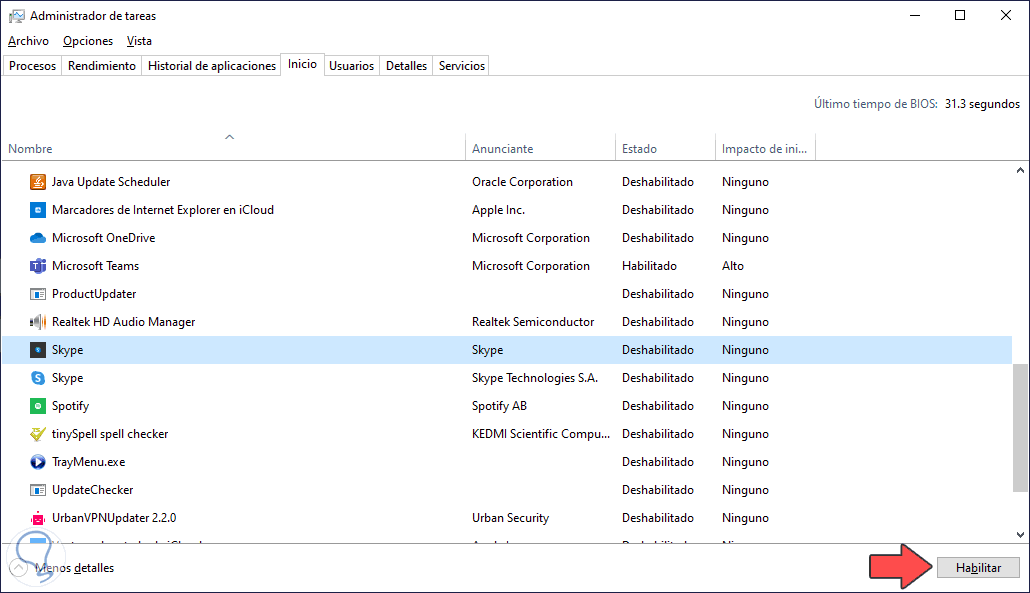Sort by Impacto de inicio column
This screenshot has width=1030, height=593.
coord(764,149)
